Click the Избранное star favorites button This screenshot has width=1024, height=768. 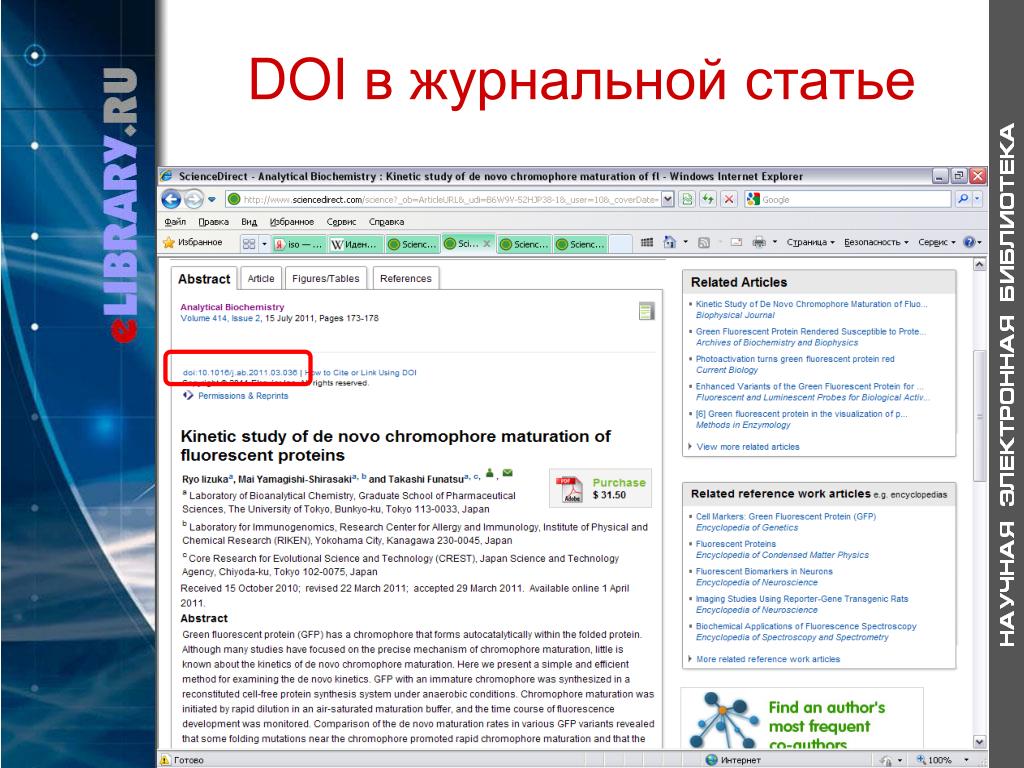coord(193,242)
